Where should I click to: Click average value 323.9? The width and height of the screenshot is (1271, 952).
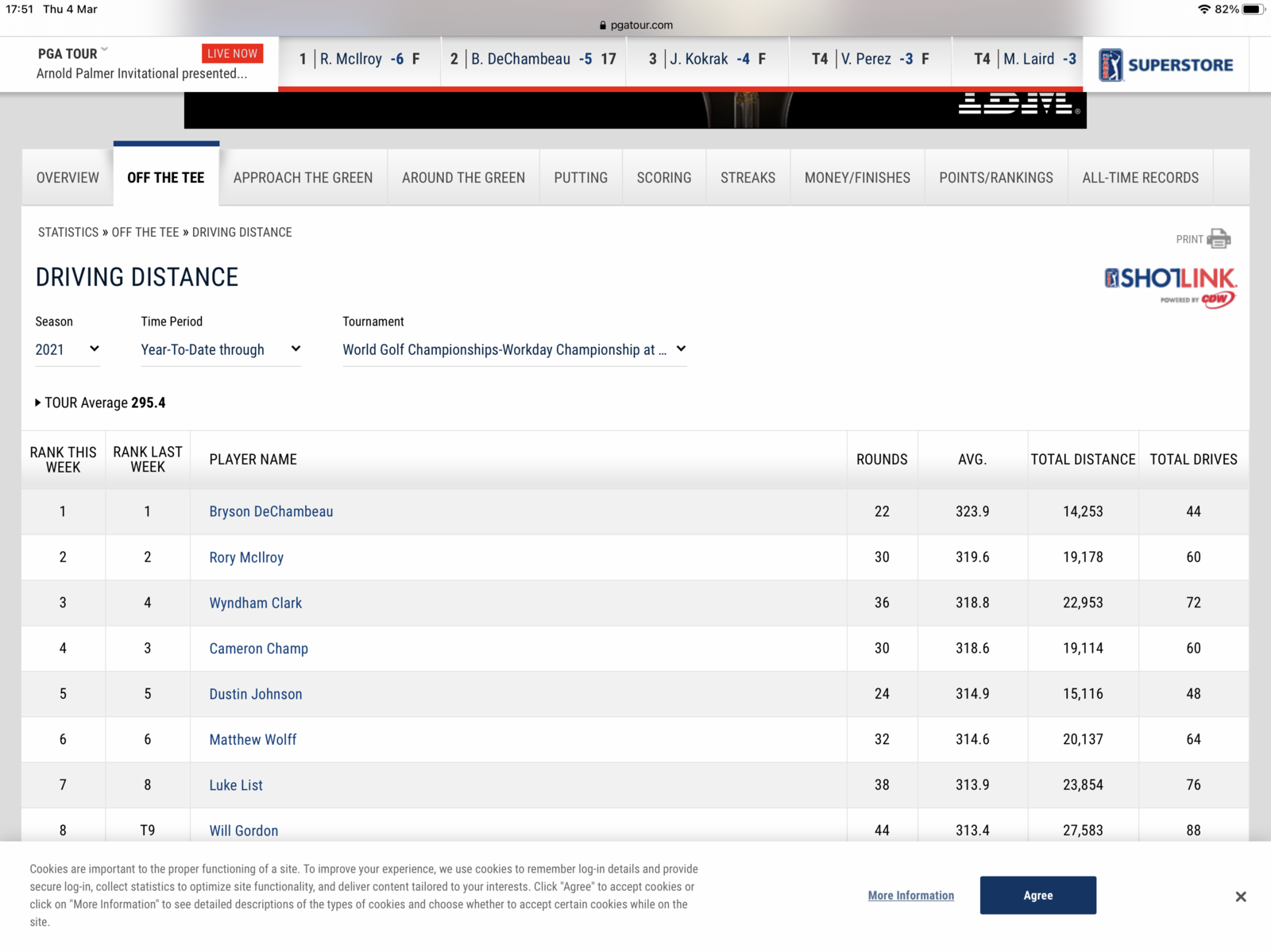click(x=972, y=511)
